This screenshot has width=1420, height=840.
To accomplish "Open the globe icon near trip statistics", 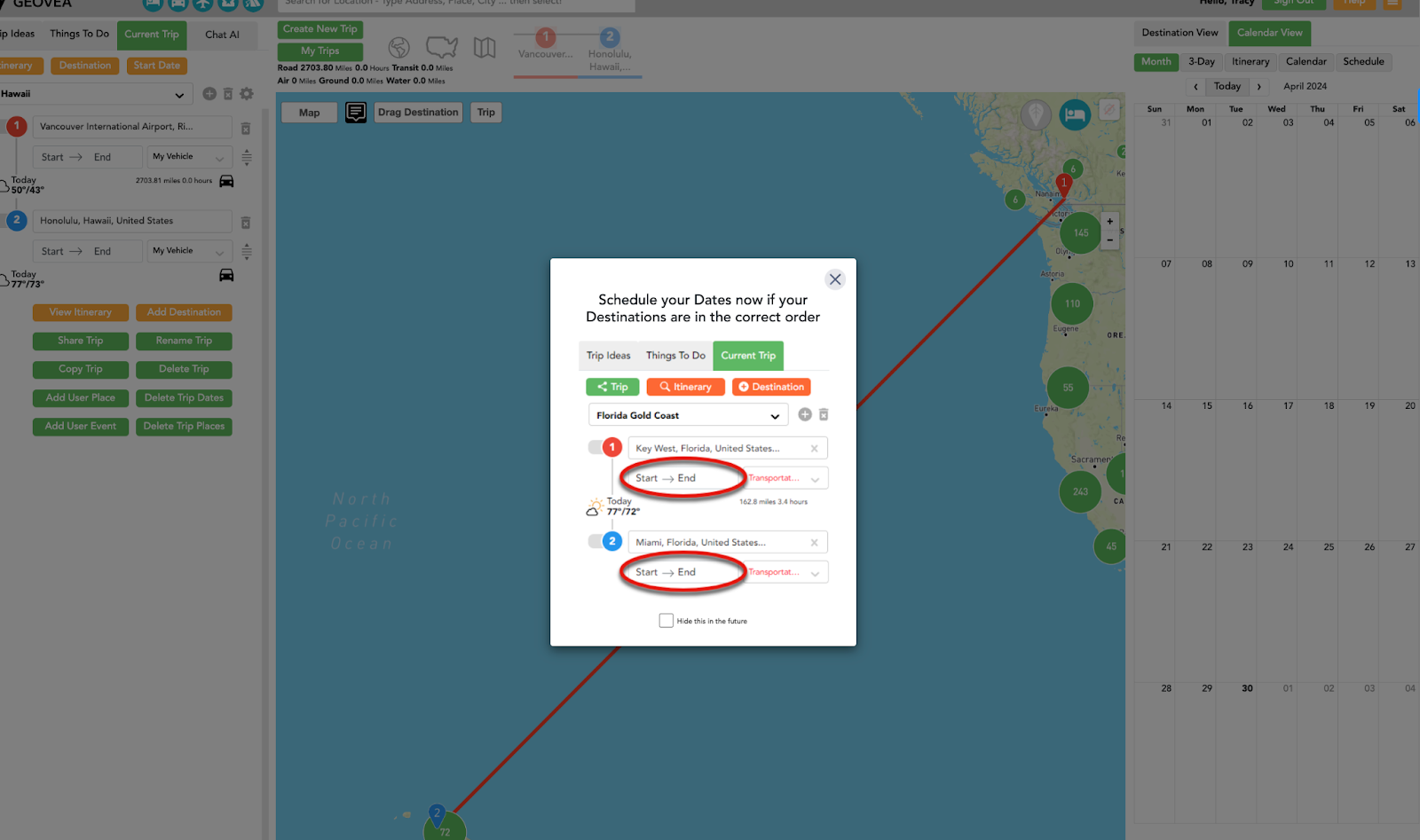I will [398, 49].
